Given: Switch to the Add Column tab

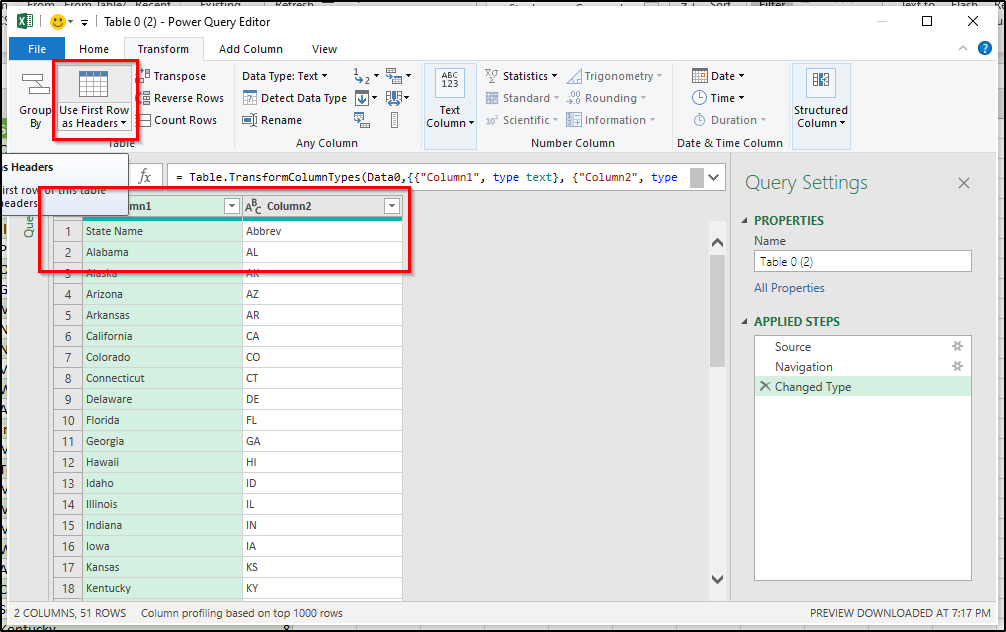Looking at the screenshot, I should pos(250,49).
